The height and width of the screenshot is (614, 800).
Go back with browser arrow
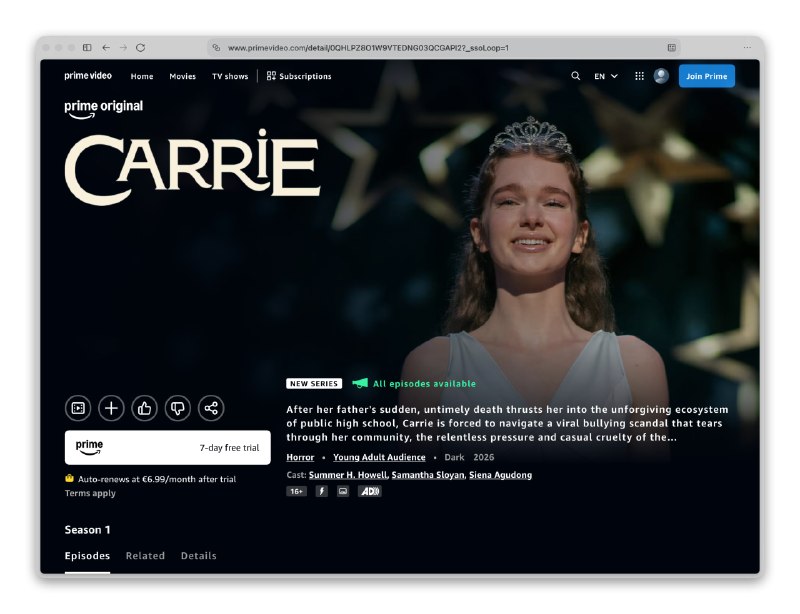(106, 47)
